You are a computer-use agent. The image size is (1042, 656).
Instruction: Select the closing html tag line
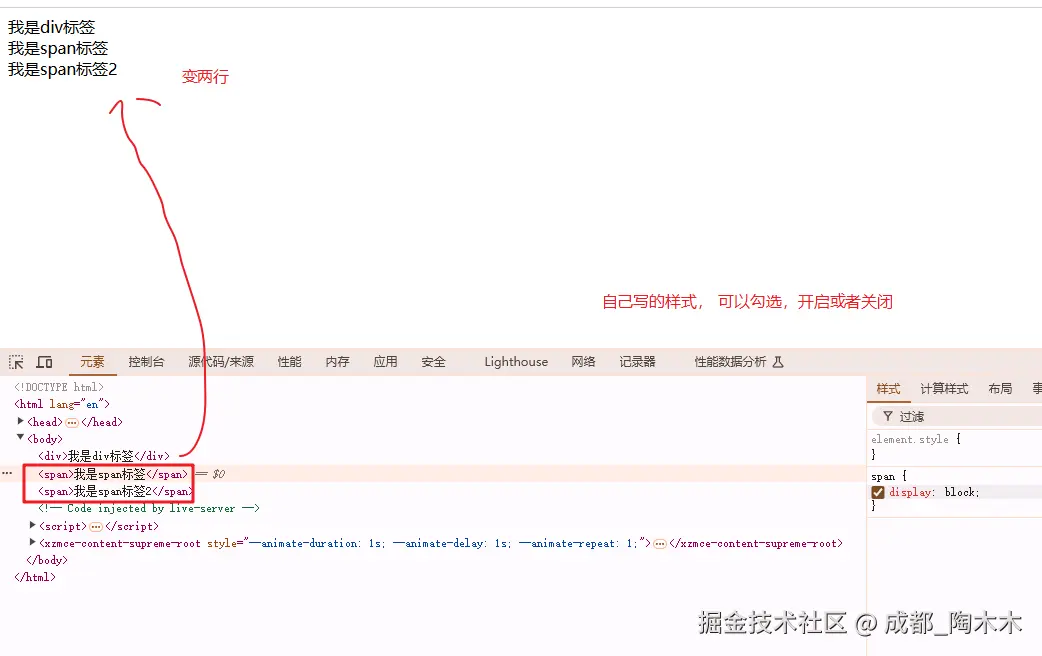point(35,578)
